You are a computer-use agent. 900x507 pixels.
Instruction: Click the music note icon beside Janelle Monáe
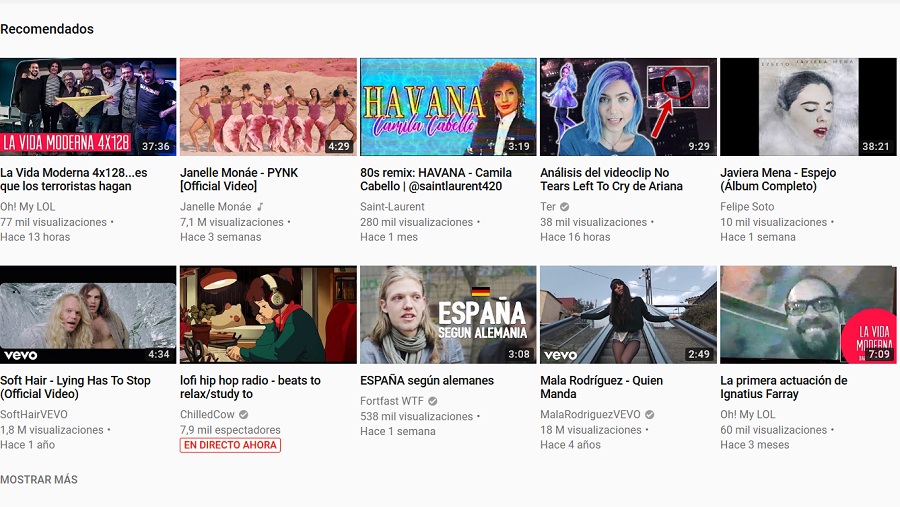pos(260,207)
